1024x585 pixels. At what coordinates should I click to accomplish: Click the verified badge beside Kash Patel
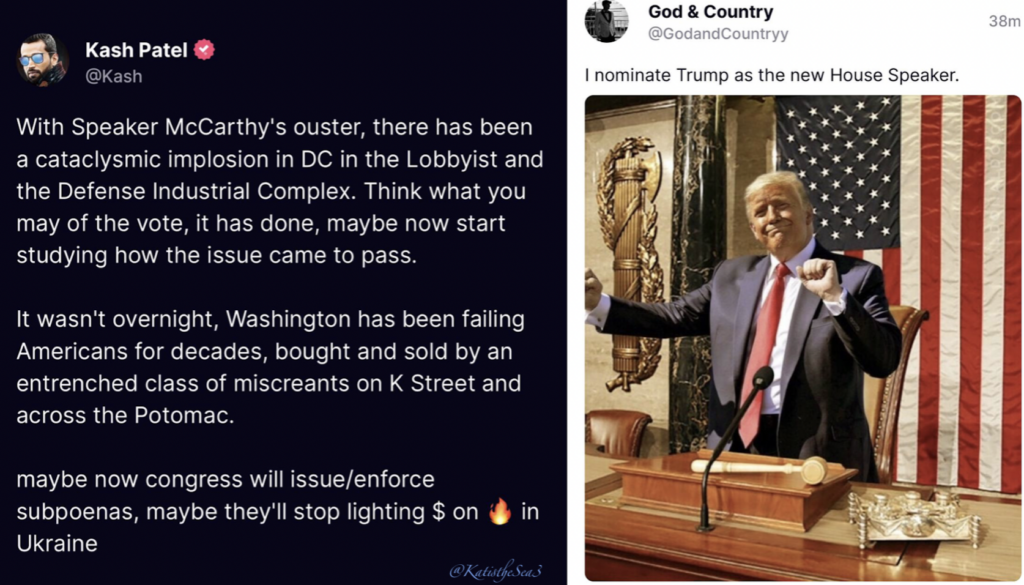click(x=205, y=49)
